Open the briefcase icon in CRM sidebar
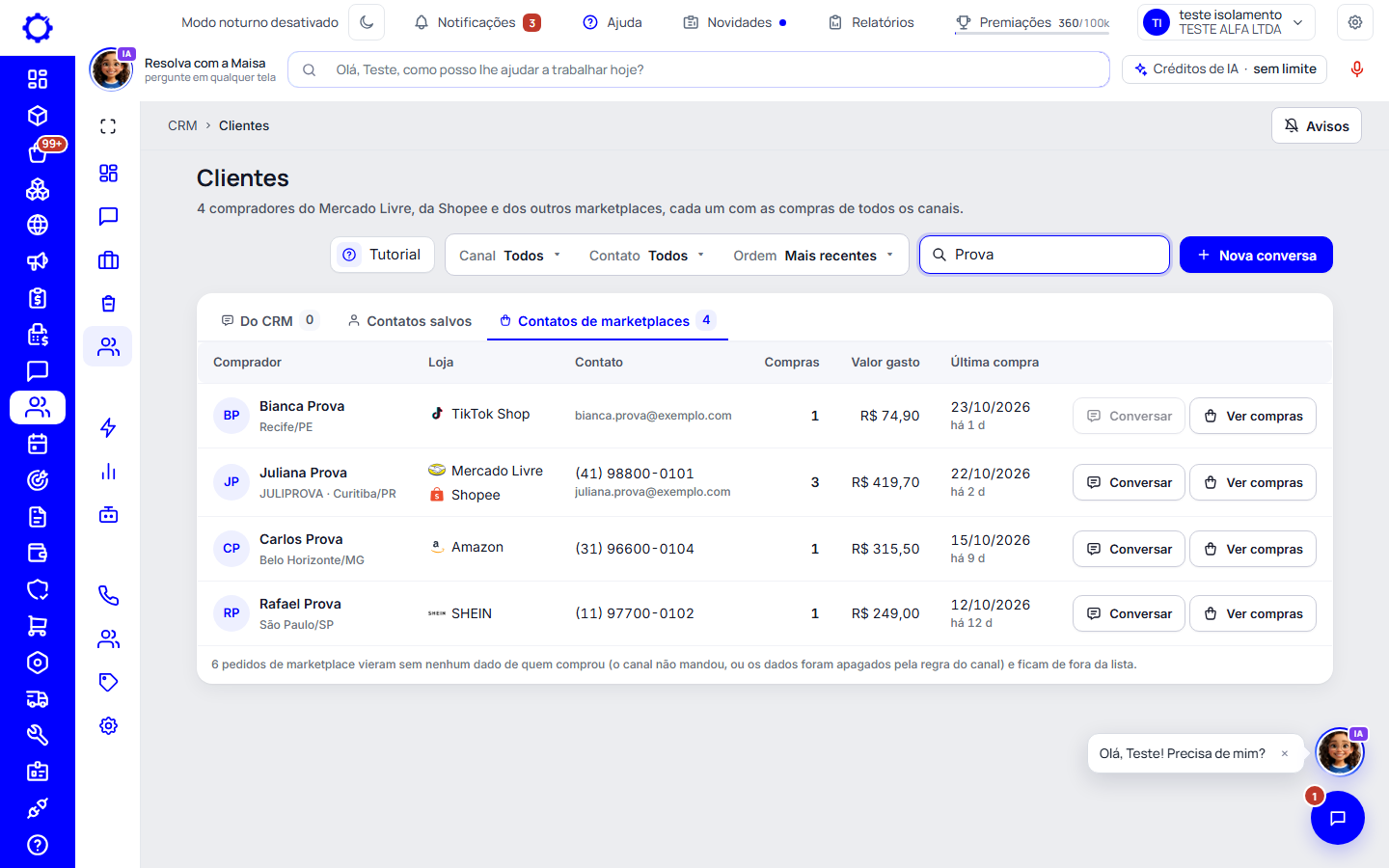This screenshot has height=868, width=1389. point(108,260)
